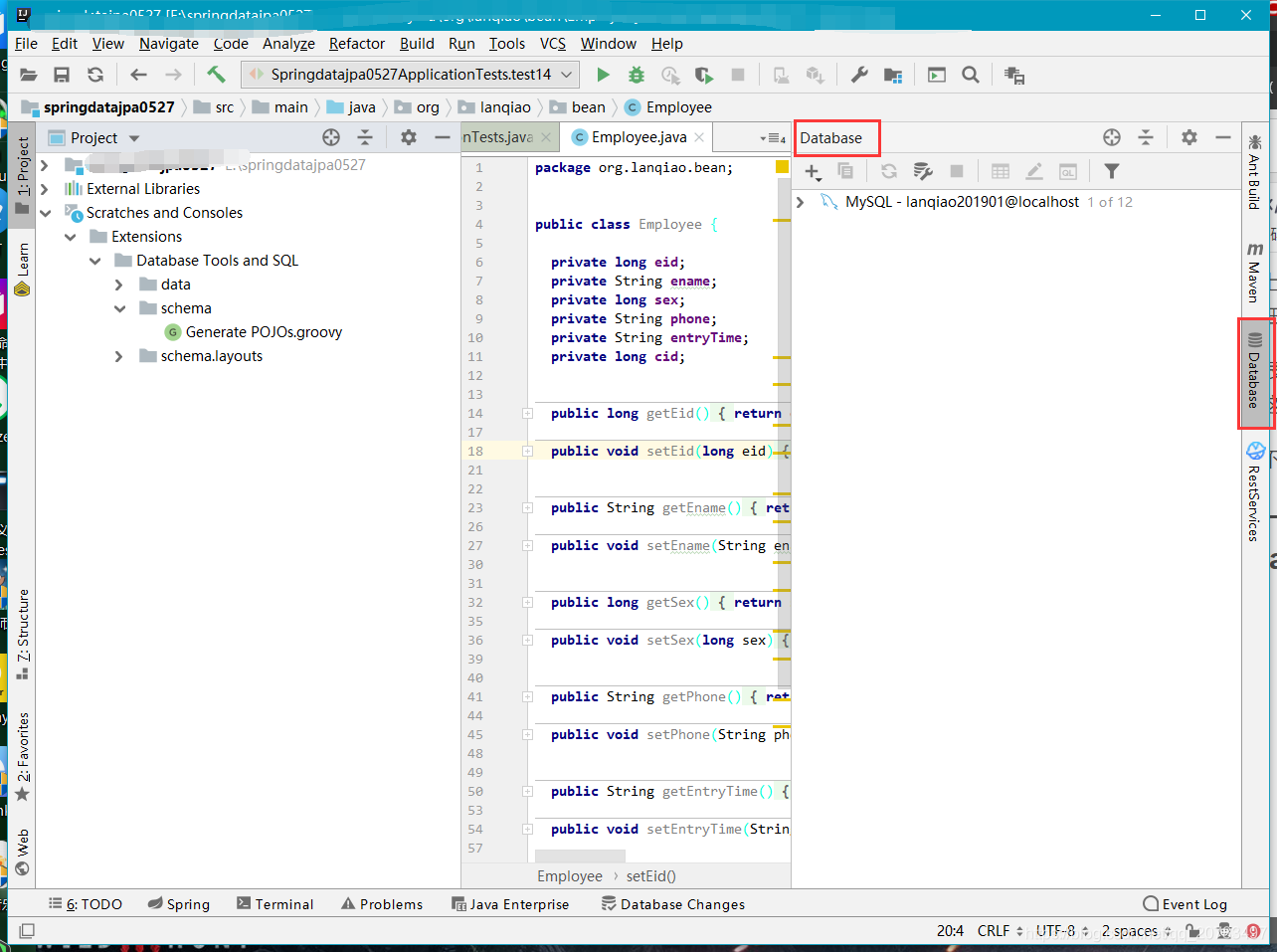The height and width of the screenshot is (952, 1277).
Task: Save all with the floppy disk icon
Action: (x=62, y=75)
